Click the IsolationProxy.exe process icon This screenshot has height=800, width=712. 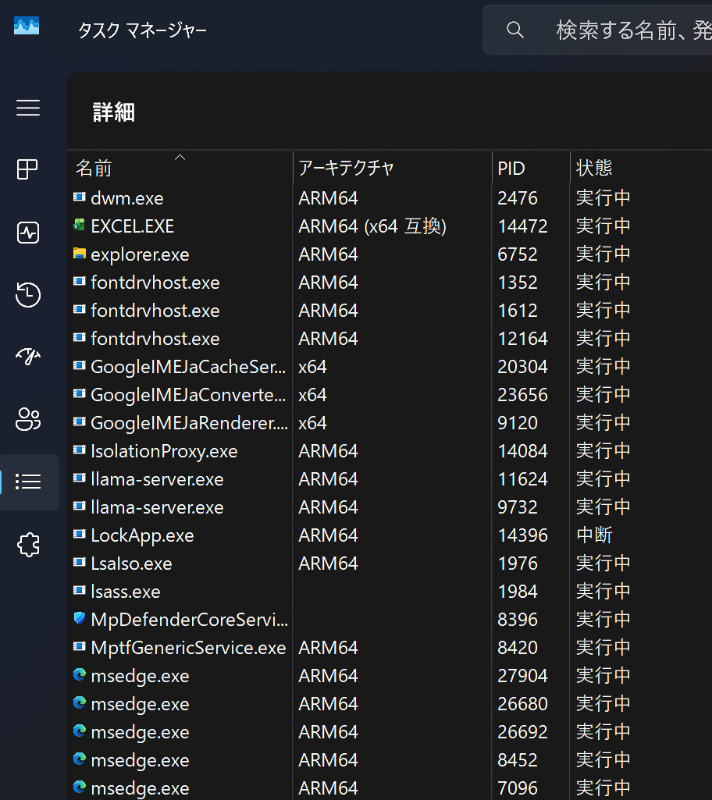click(x=79, y=450)
